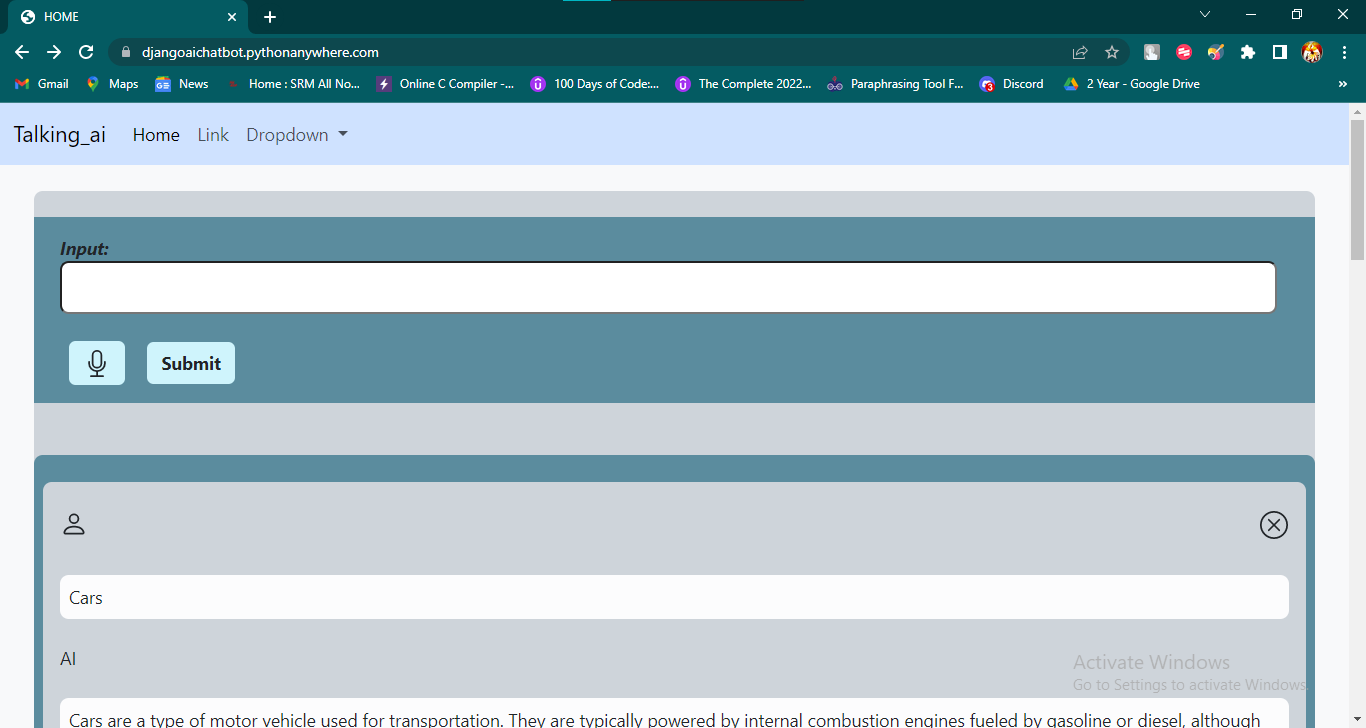Open a new browser tab
Viewport: 1366px width, 728px height.
(x=270, y=17)
